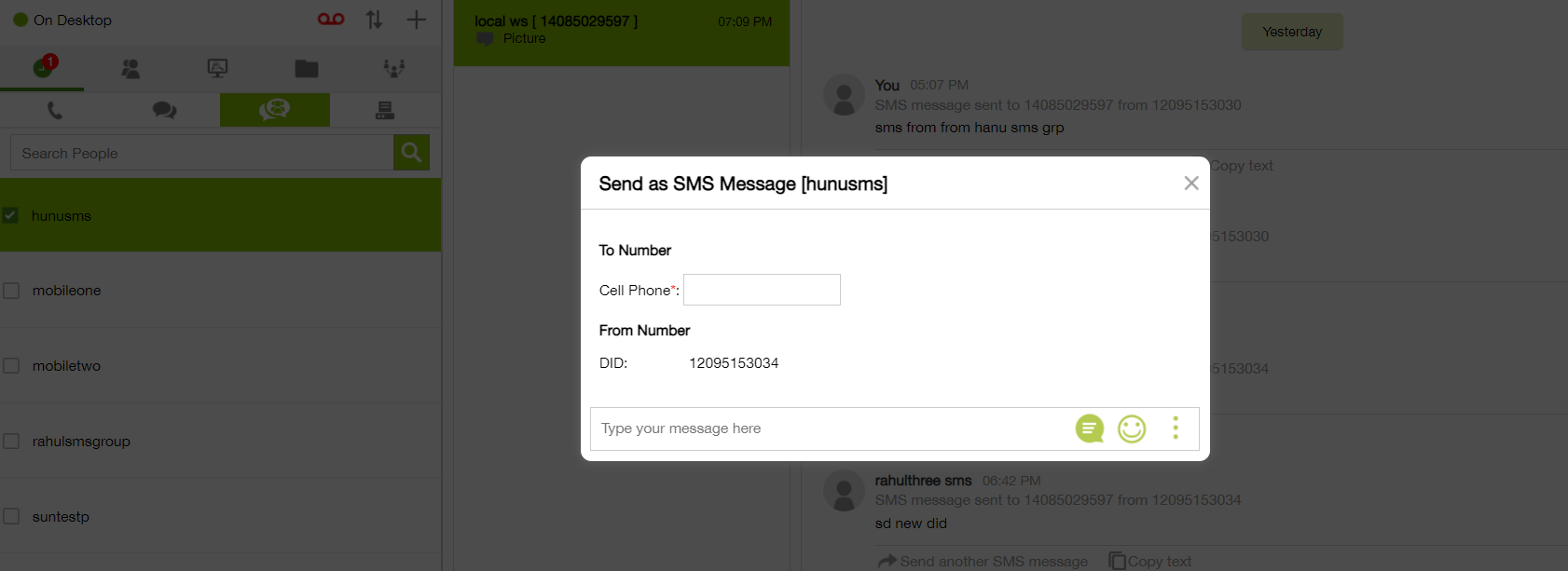Check the mobileone group checkbox

[11, 291]
